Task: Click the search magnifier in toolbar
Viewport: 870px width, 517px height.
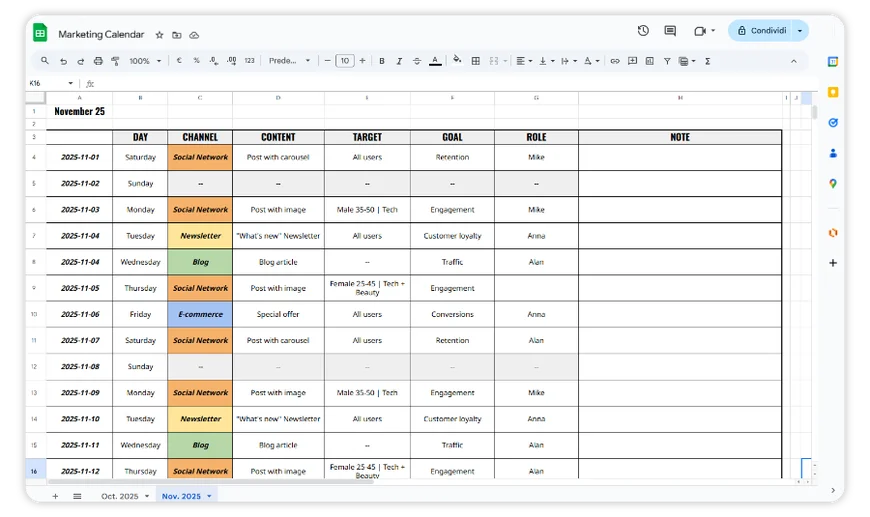Action: click(45, 61)
